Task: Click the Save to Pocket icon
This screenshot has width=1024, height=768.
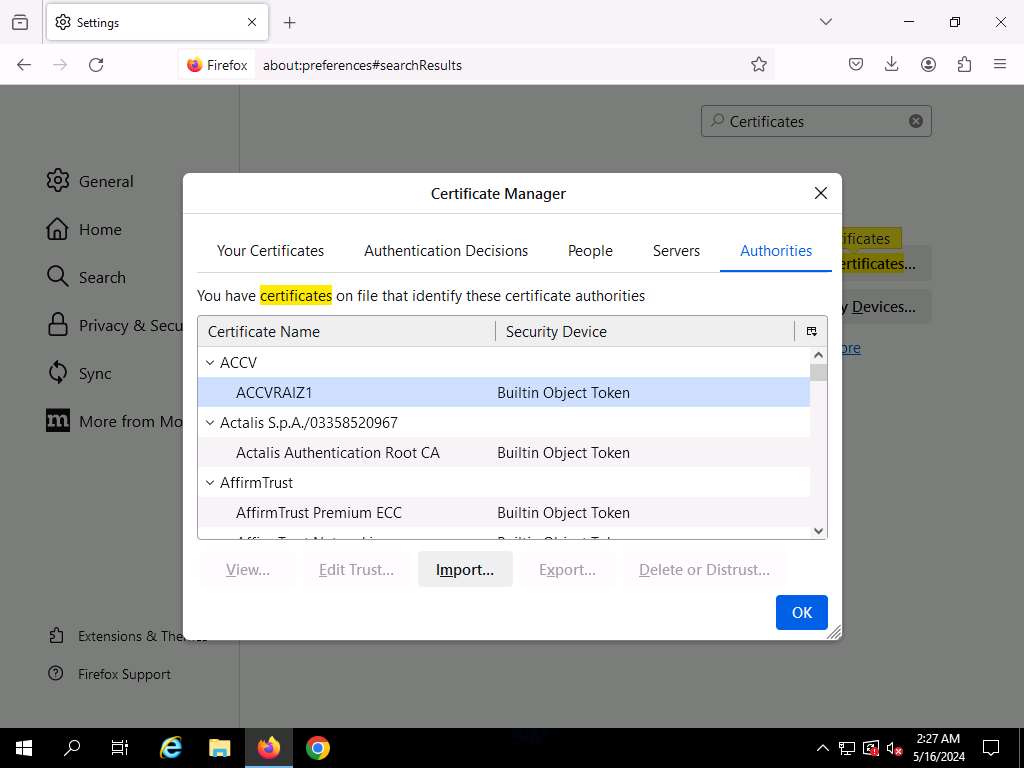Action: pos(856,65)
